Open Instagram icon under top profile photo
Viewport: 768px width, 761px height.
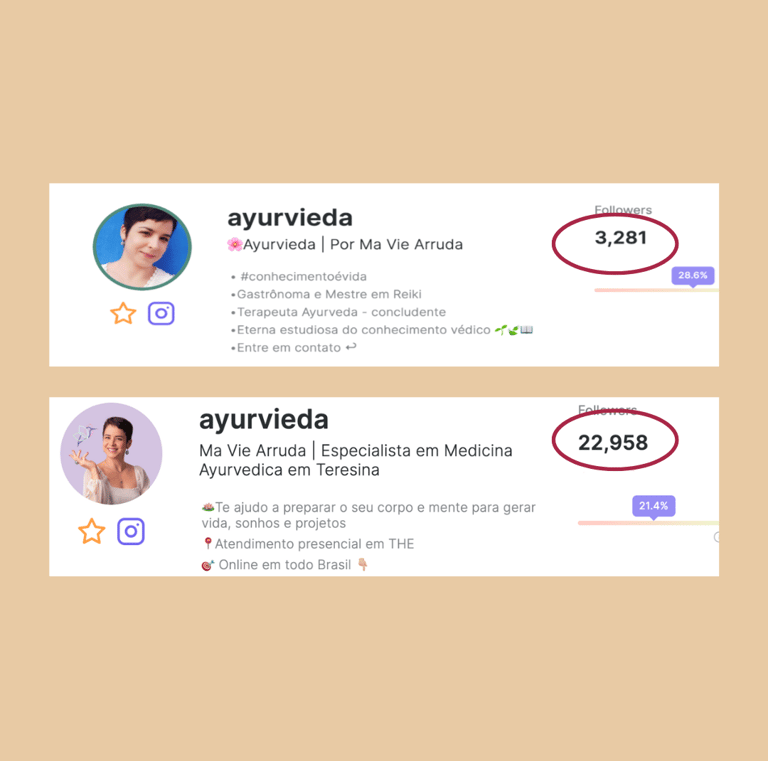[x=161, y=313]
